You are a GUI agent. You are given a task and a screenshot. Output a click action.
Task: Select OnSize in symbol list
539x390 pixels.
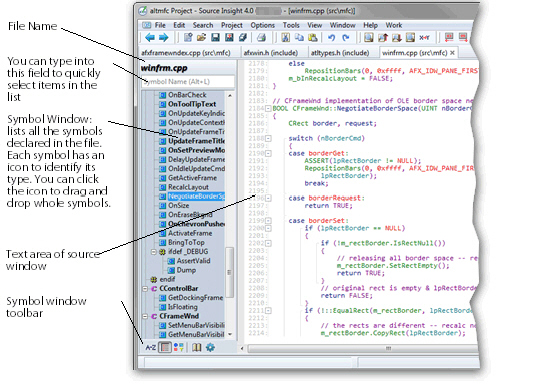[178, 205]
